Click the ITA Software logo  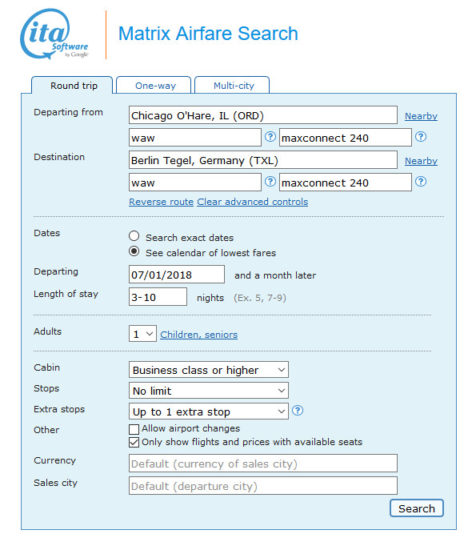click(54, 34)
